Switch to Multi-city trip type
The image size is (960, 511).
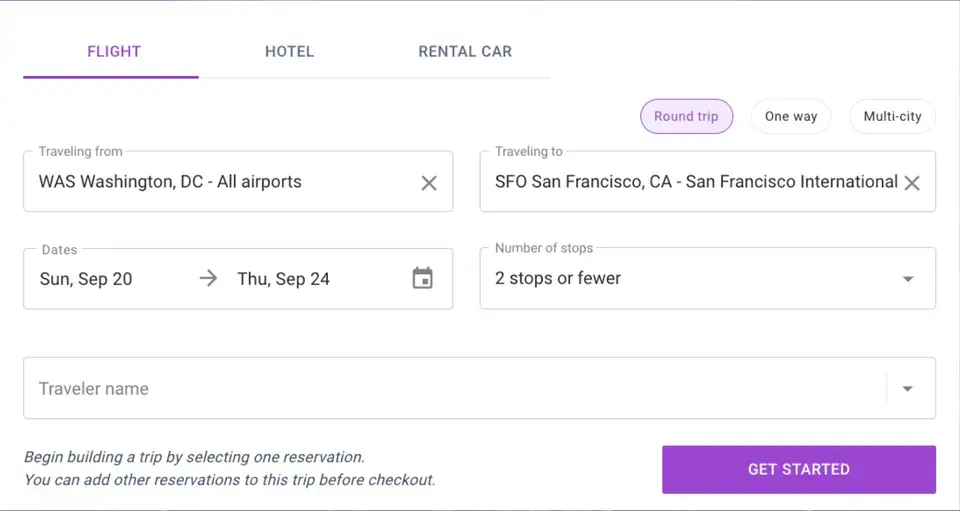[892, 116]
